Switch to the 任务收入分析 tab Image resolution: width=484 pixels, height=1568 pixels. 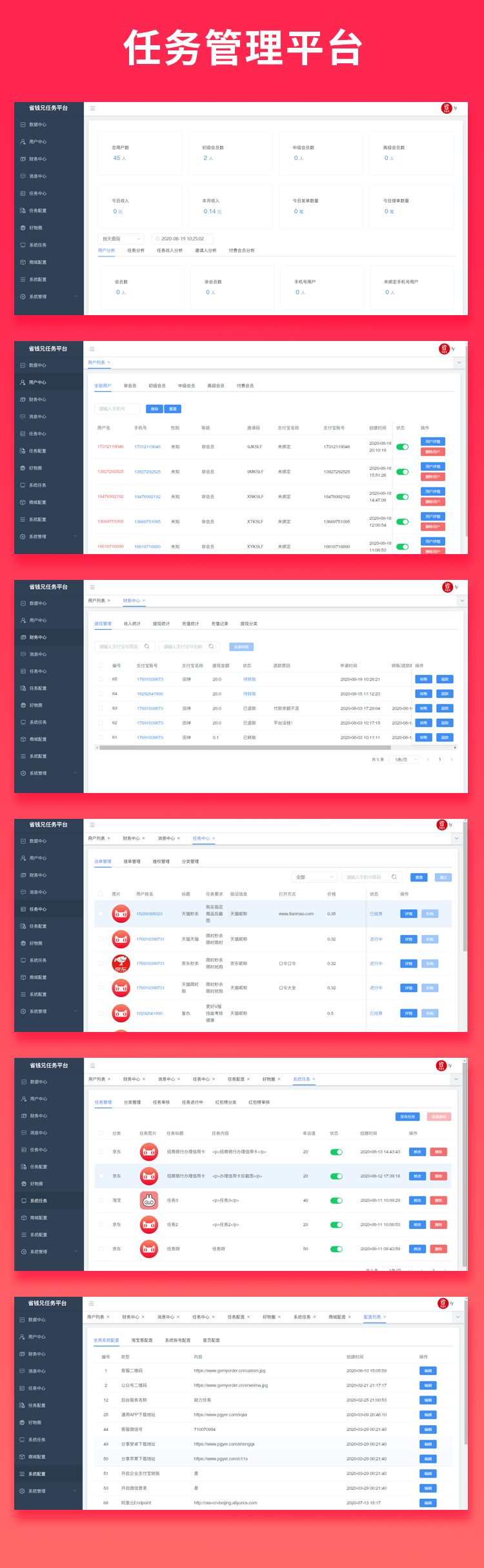click(170, 251)
